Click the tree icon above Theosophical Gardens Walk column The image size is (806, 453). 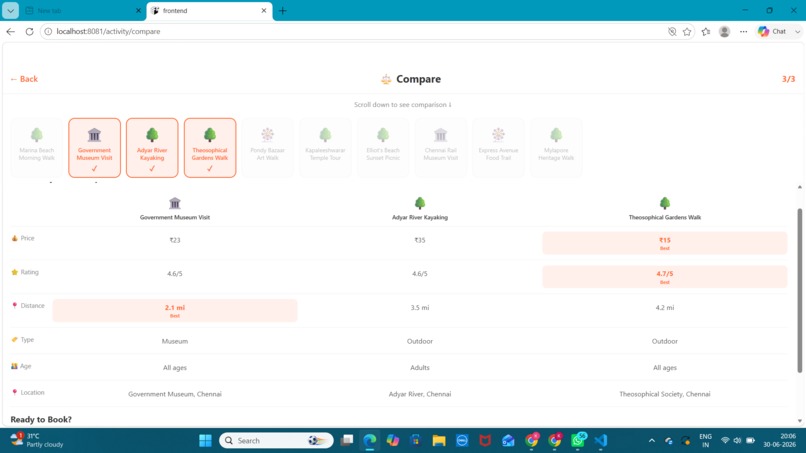(665, 203)
